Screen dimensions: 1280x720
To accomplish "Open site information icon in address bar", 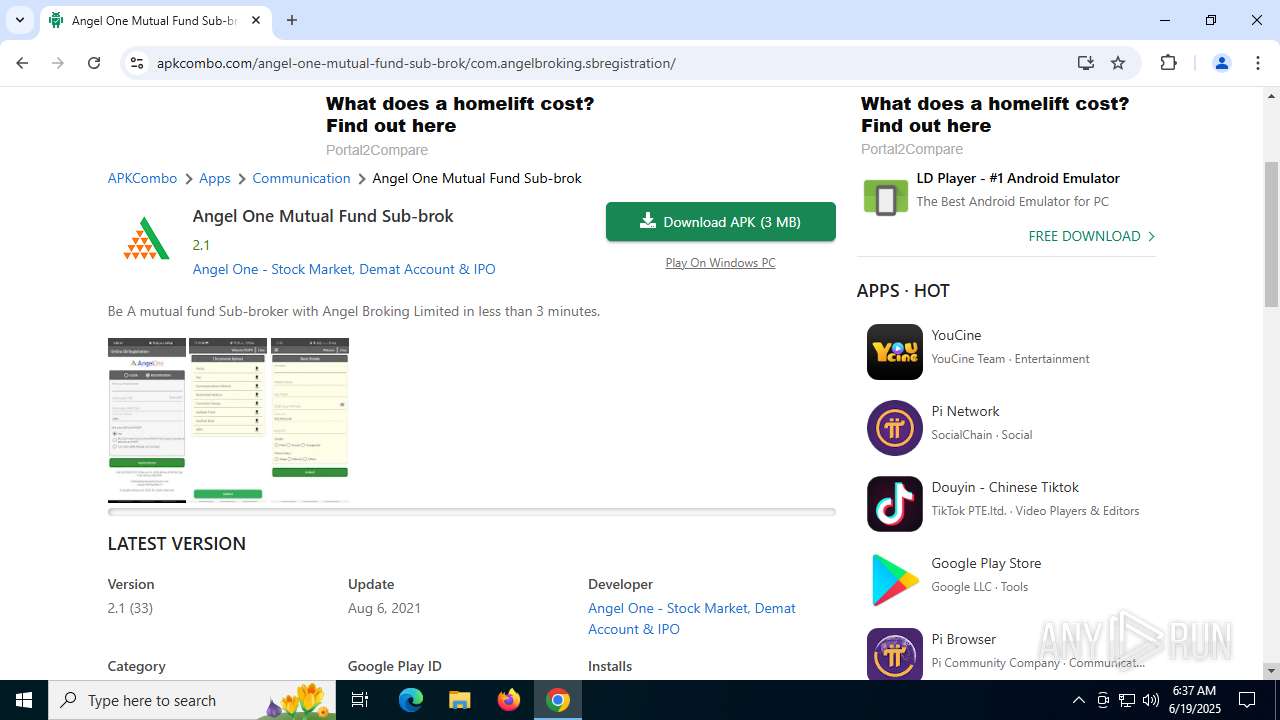I will (x=136, y=63).
